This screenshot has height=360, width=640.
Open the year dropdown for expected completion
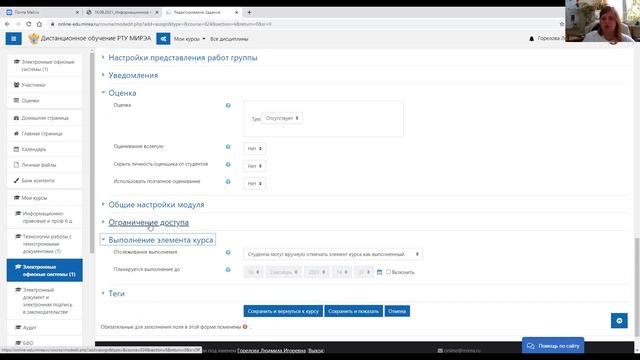pyautogui.click(x=317, y=272)
